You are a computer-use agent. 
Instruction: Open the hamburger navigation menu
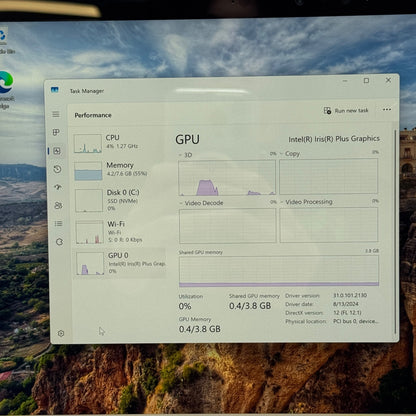[x=56, y=114]
